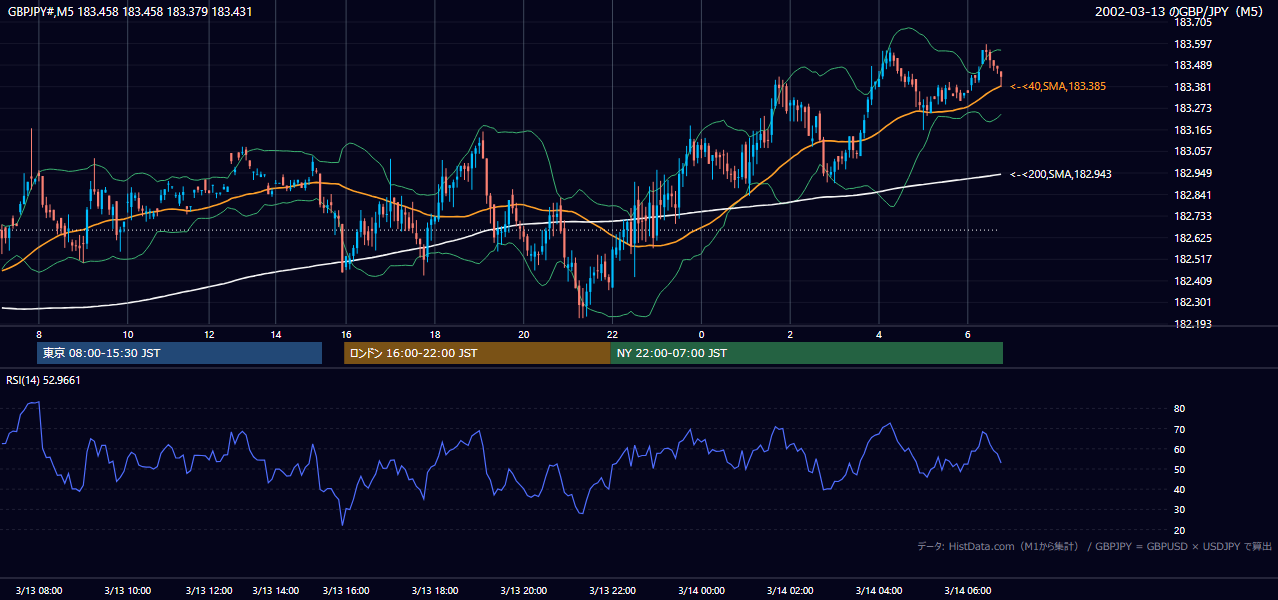Viewport: 1278px width, 600px height.
Task: Click the RSI 40 level label
Action: (x=1179, y=489)
